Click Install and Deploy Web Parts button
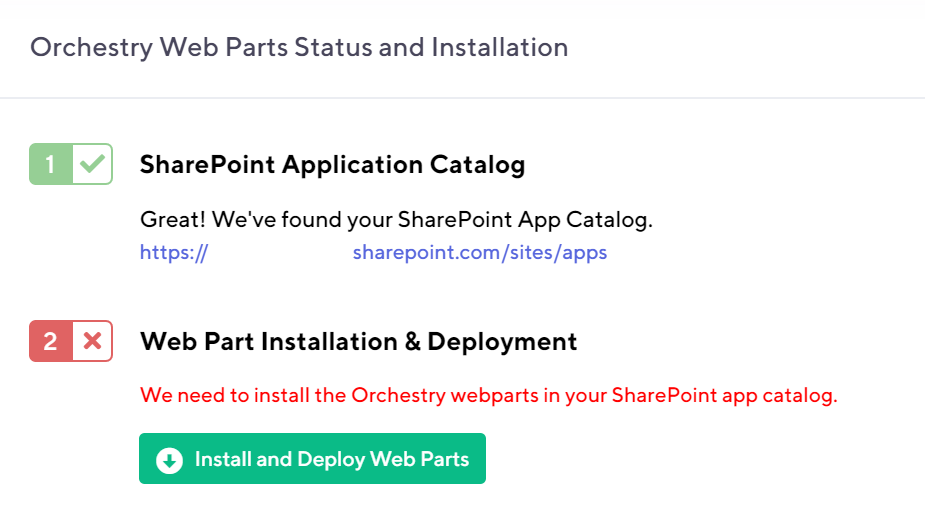This screenshot has width=925, height=520. click(x=312, y=459)
